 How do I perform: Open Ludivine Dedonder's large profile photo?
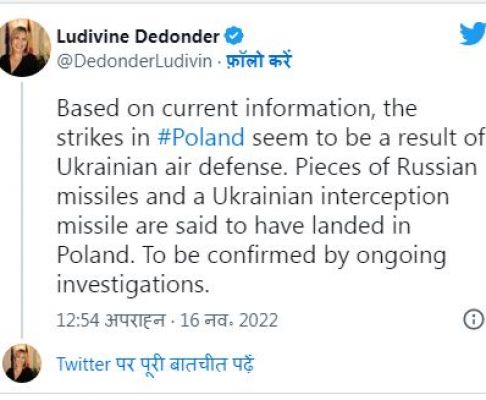click(24, 48)
